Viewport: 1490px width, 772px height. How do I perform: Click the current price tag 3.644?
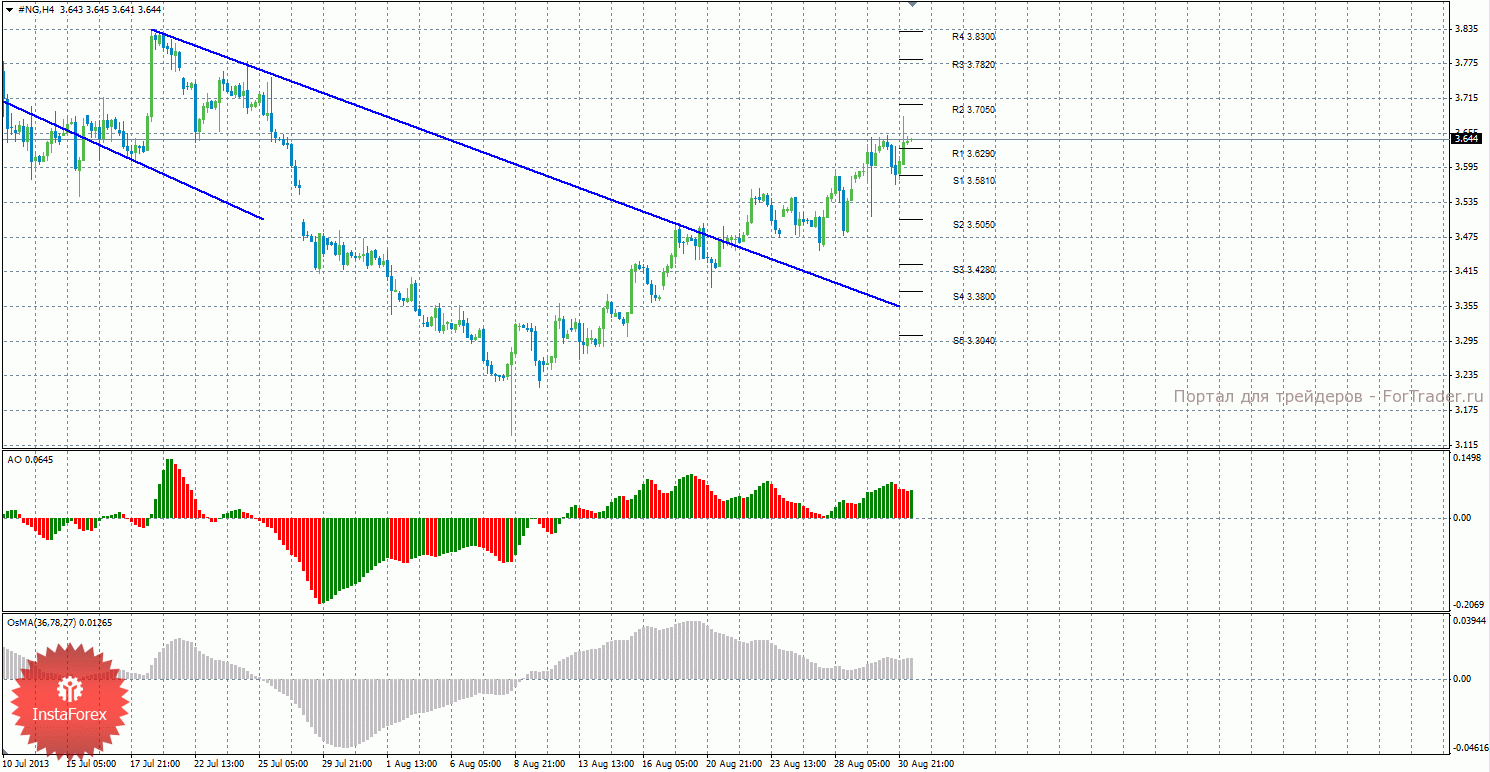[1466, 138]
